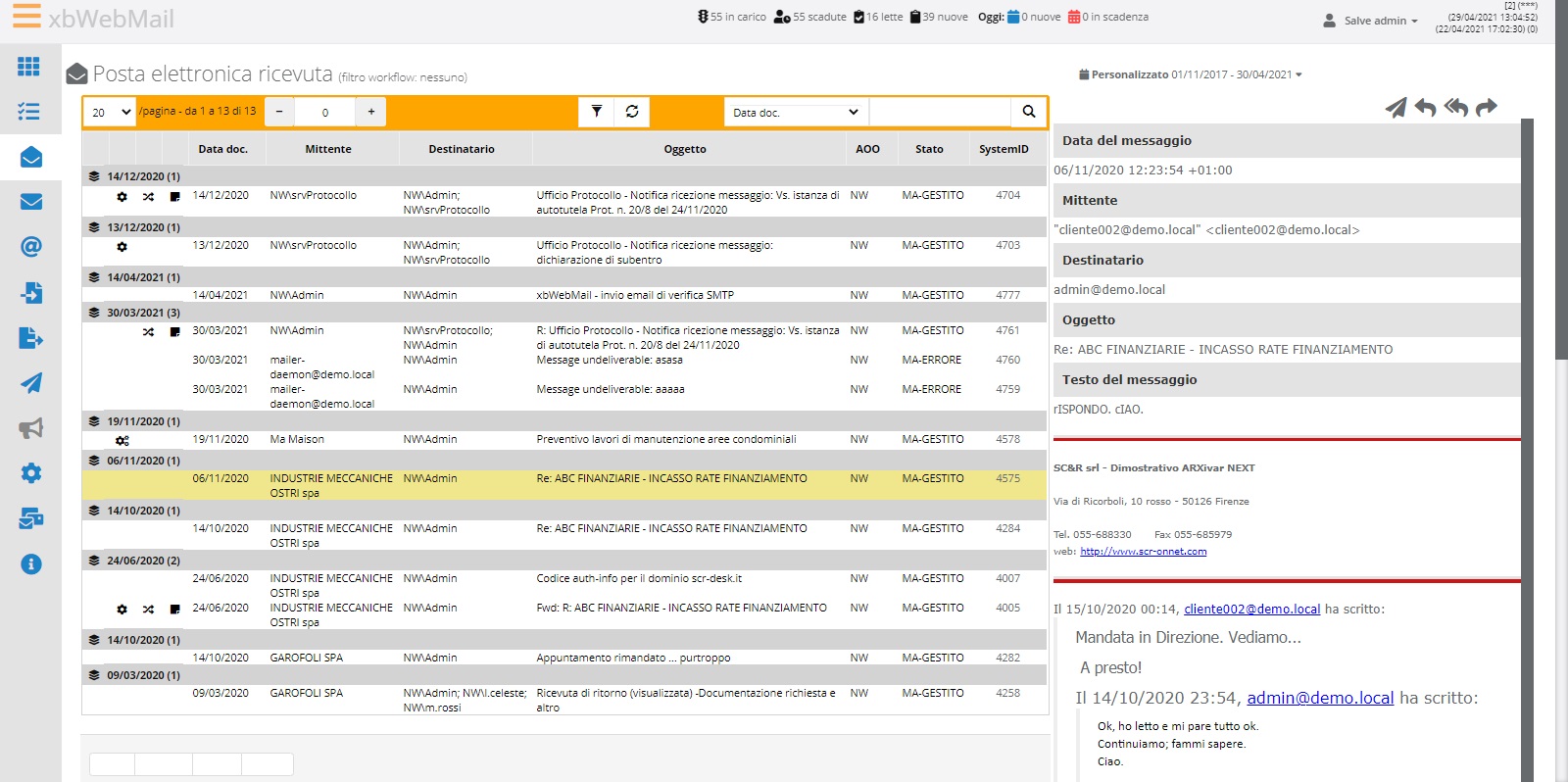Select Message undeliverable: asasa row
This screenshot has width=1568, height=782.
tap(564, 367)
